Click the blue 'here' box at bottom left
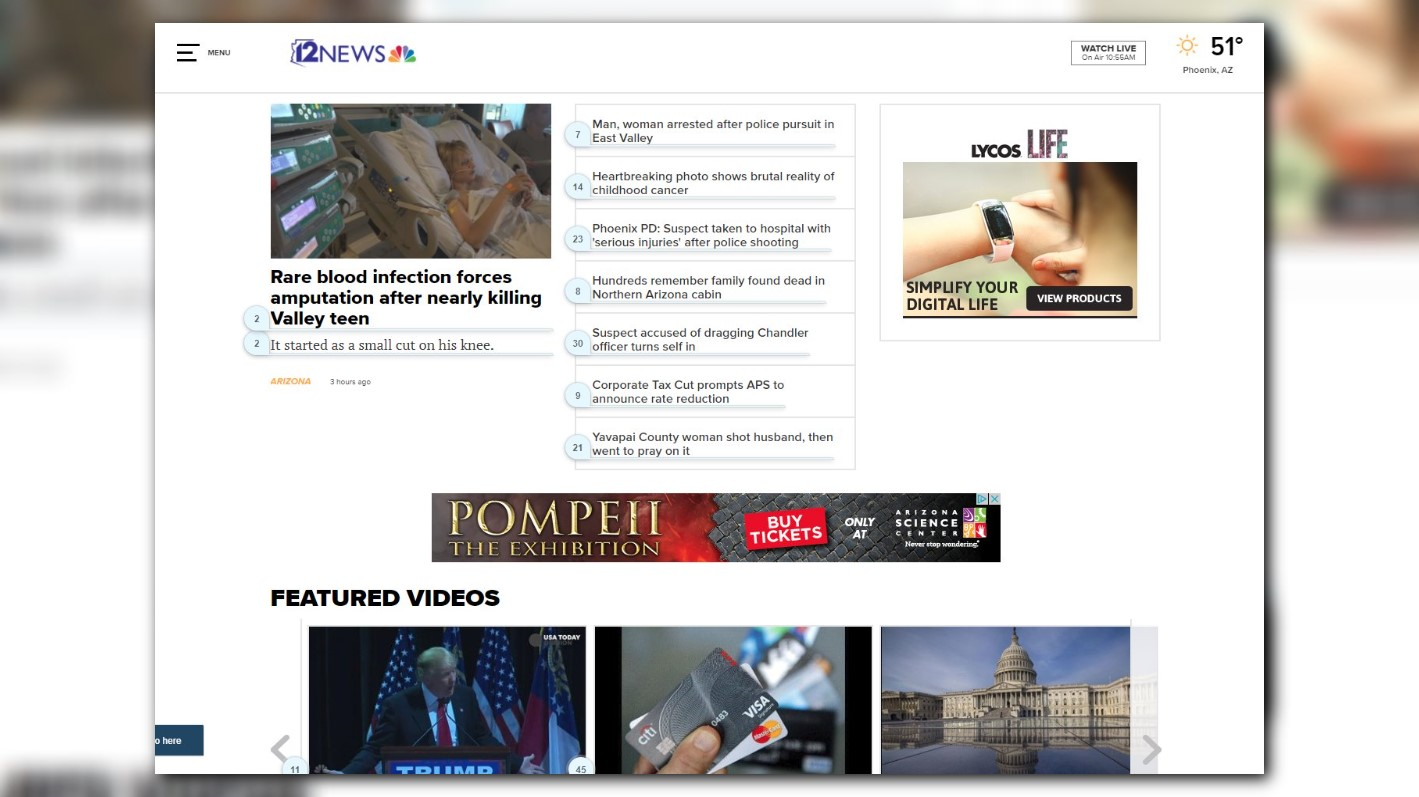This screenshot has height=797, width=1419. coord(180,740)
